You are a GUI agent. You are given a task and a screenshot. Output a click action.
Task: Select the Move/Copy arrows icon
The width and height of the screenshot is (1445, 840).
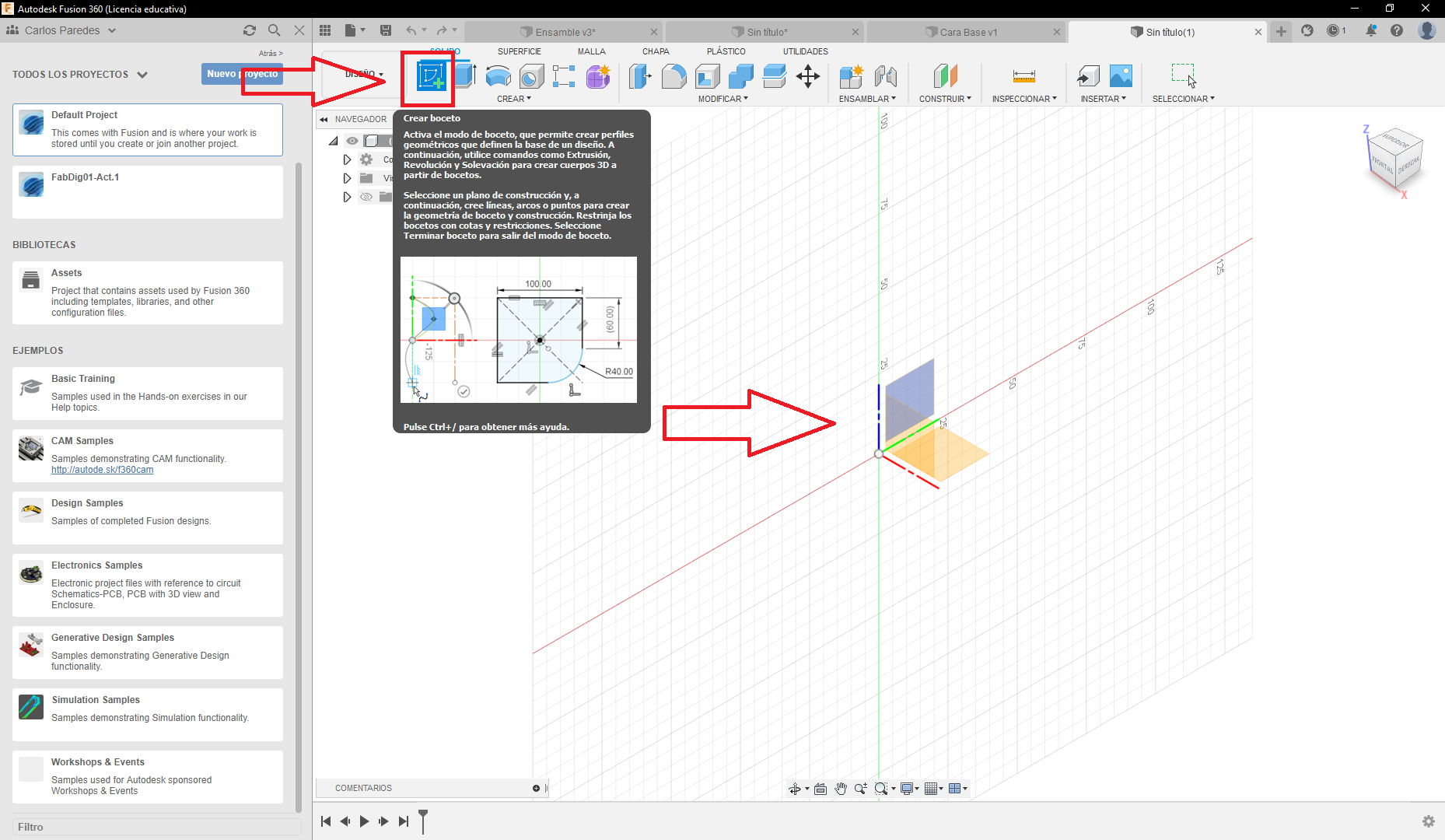click(808, 76)
